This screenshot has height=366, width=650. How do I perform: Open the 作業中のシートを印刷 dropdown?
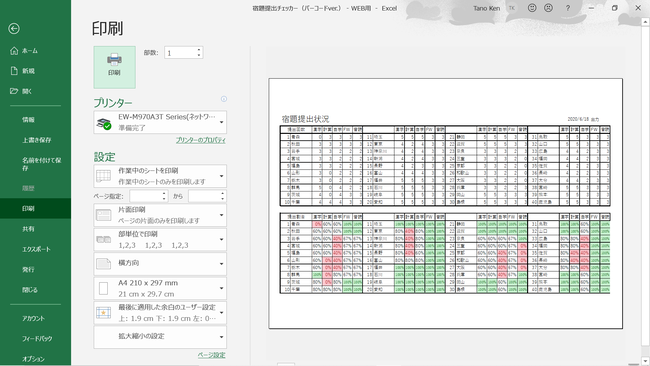pos(160,176)
